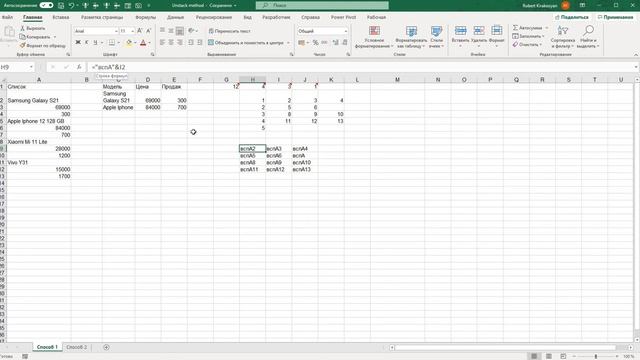This screenshot has height=360, width=640.
Task: Click the Sort and Filter icon
Action: coord(562,31)
